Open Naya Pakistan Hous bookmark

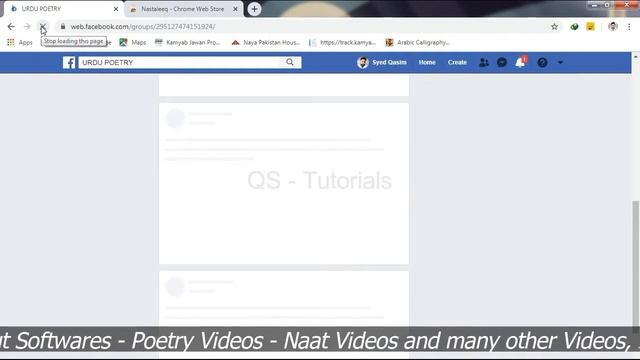(266, 42)
